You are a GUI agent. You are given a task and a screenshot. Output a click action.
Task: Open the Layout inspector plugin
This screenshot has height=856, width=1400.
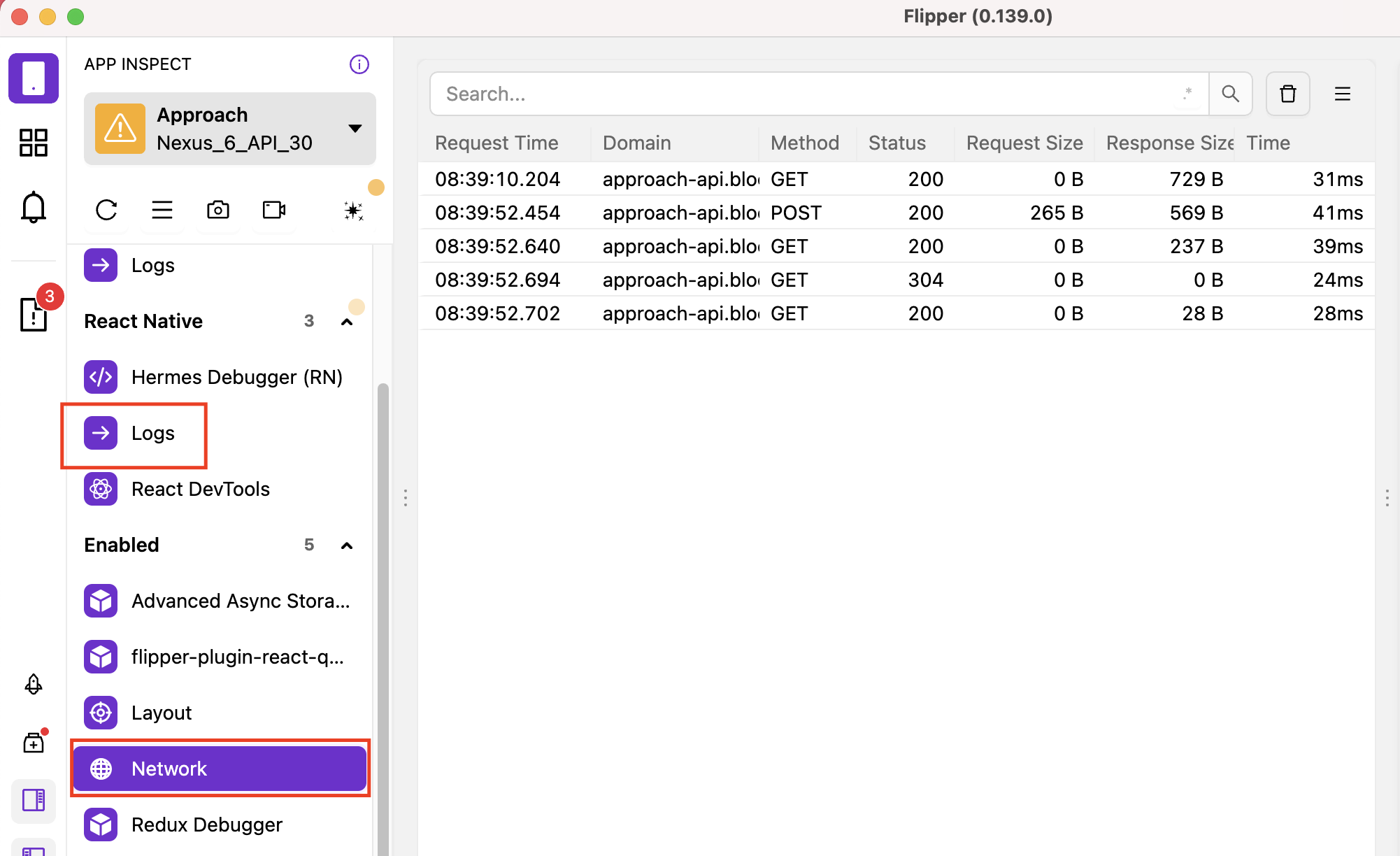[162, 712]
